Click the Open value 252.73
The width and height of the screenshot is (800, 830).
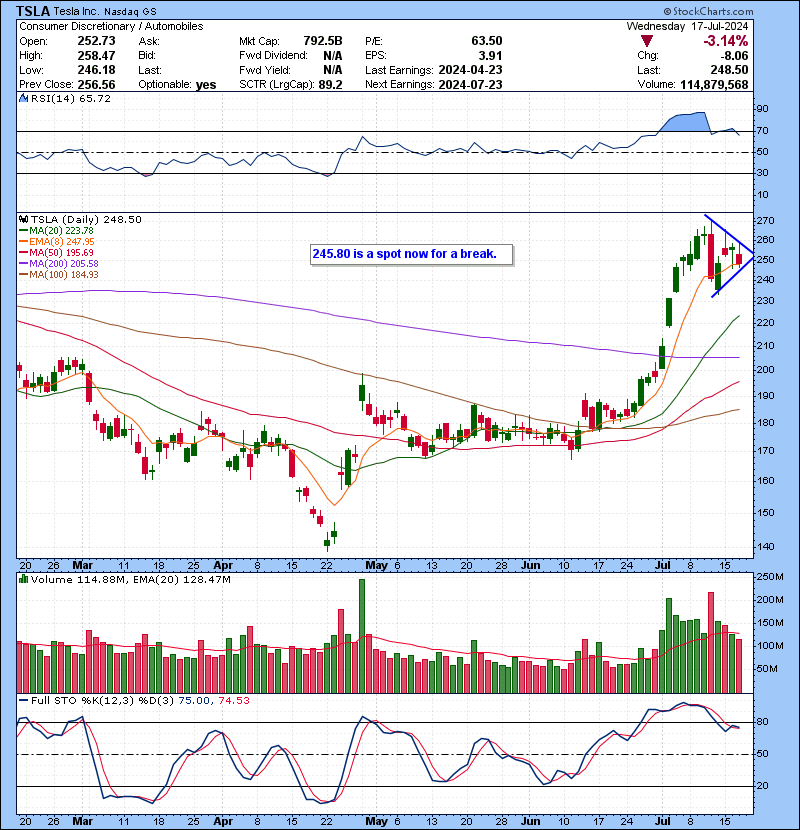pos(96,41)
